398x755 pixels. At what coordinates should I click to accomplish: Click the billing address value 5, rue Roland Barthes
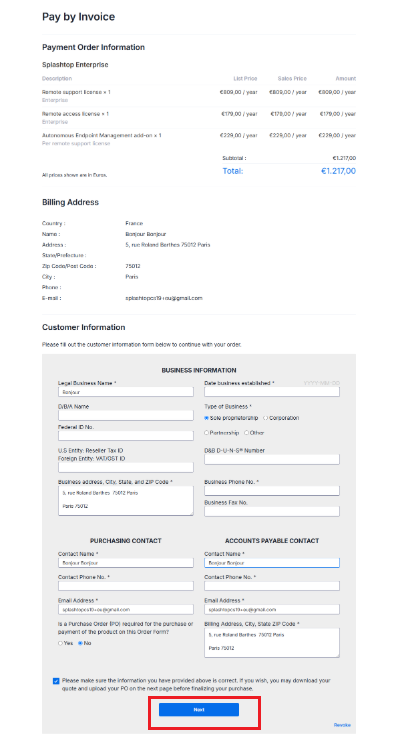pyautogui.click(x=167, y=245)
